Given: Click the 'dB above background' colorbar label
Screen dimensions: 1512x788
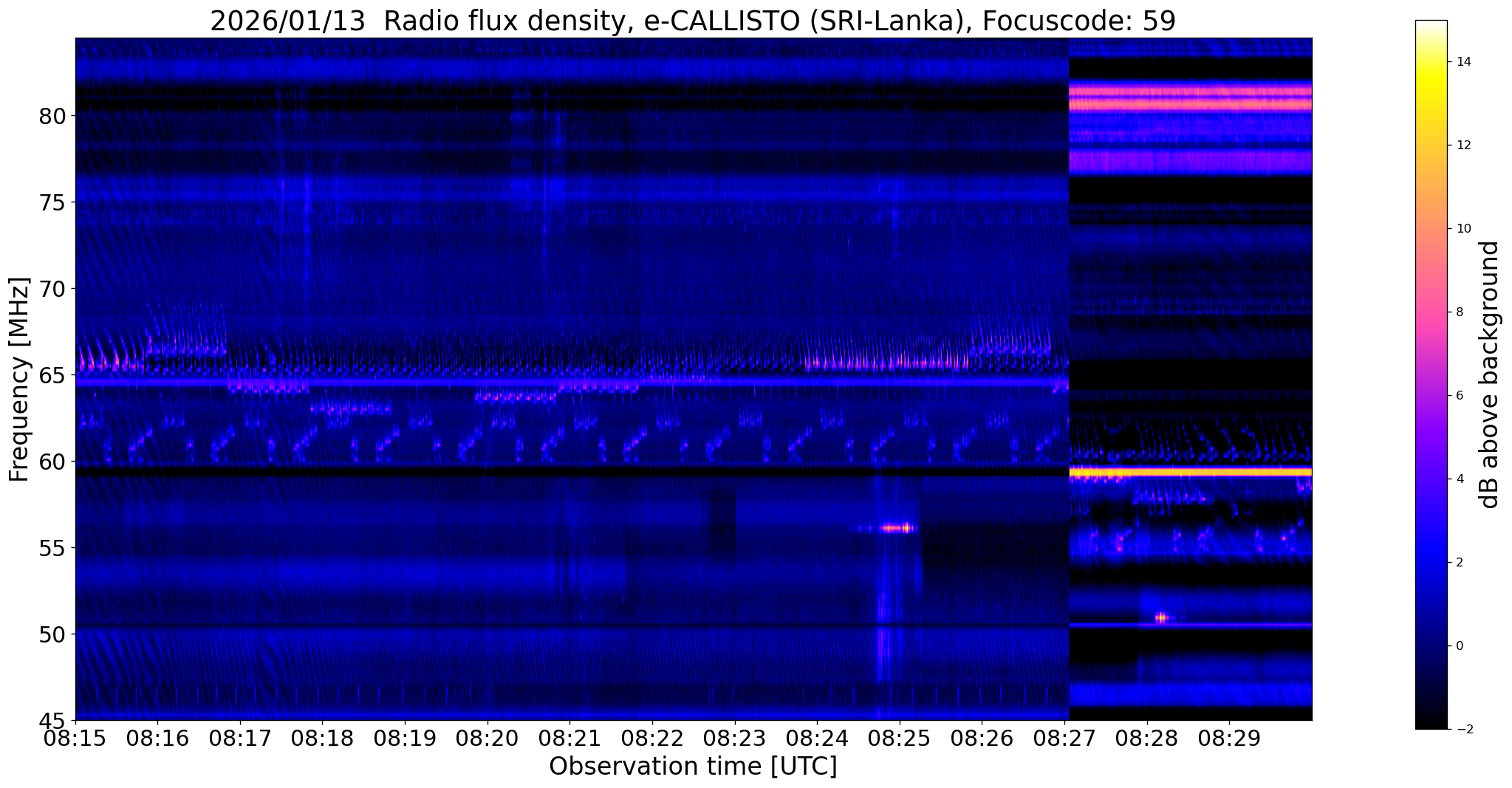Looking at the screenshot, I should (1490, 374).
